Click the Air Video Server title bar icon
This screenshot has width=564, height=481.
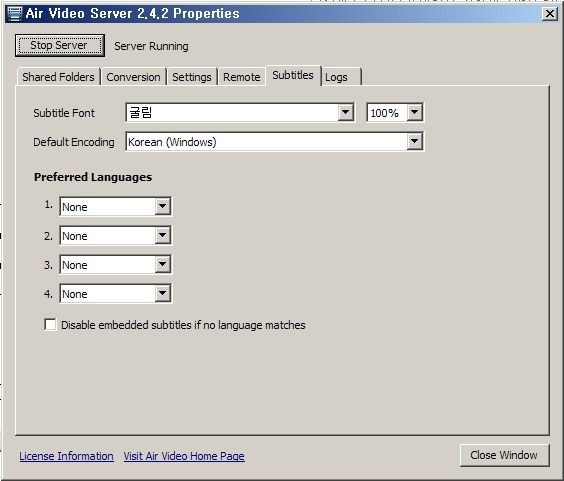(15, 14)
